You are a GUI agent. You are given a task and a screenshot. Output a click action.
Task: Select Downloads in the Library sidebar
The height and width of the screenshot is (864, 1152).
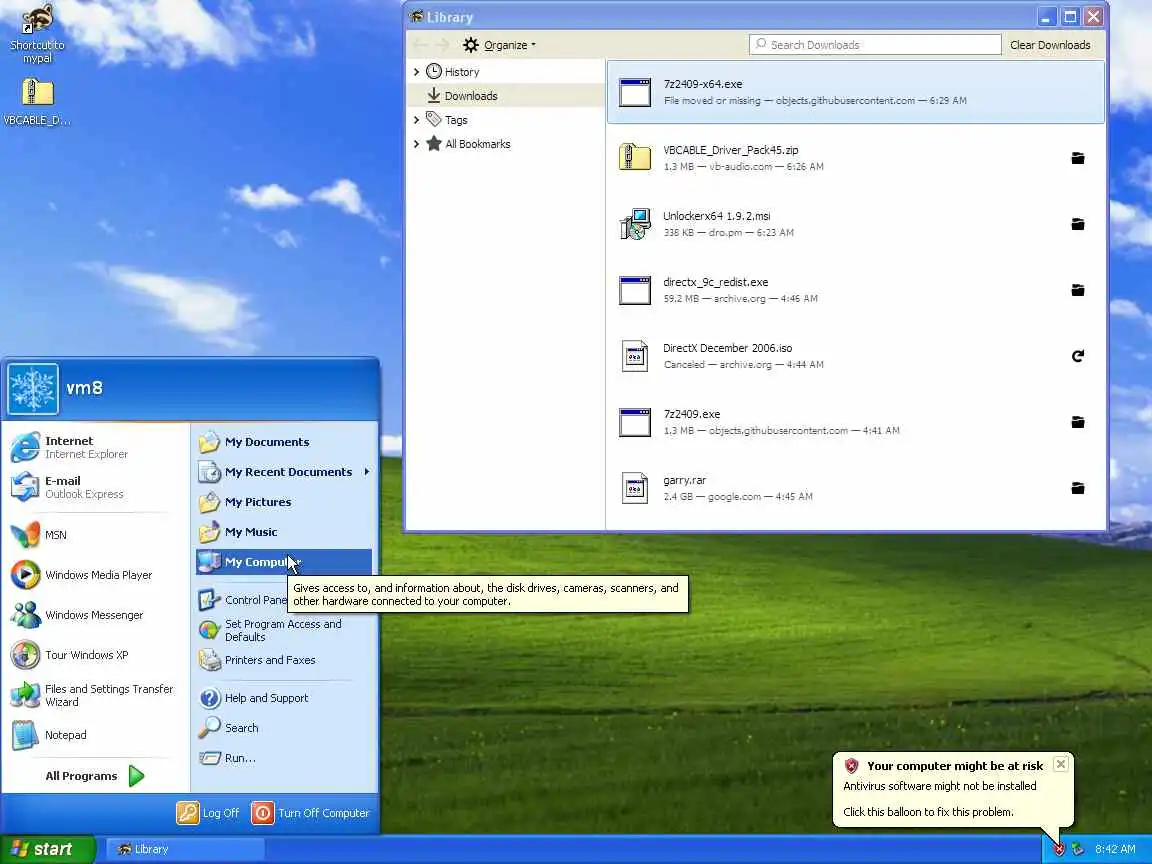pos(505,96)
